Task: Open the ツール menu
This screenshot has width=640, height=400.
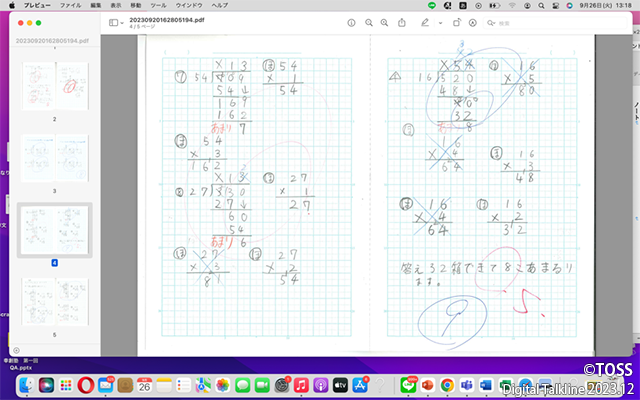Action: [158, 5]
